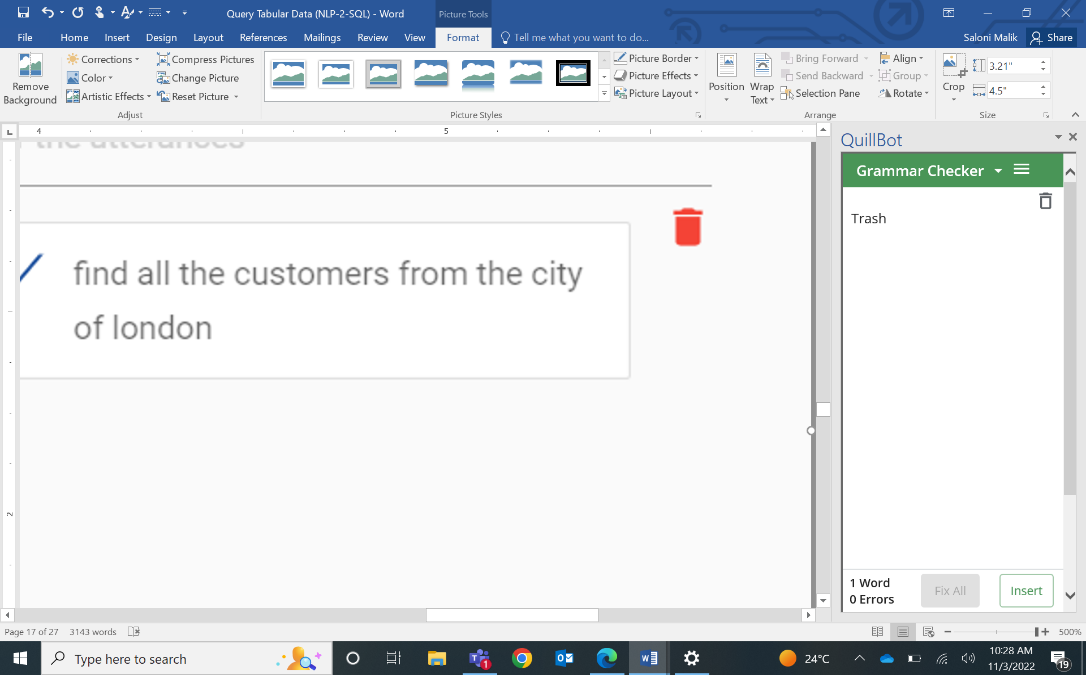Click the trash icon in QuillBot panel
Viewport: 1086px width, 675px height.
pyautogui.click(x=1045, y=201)
